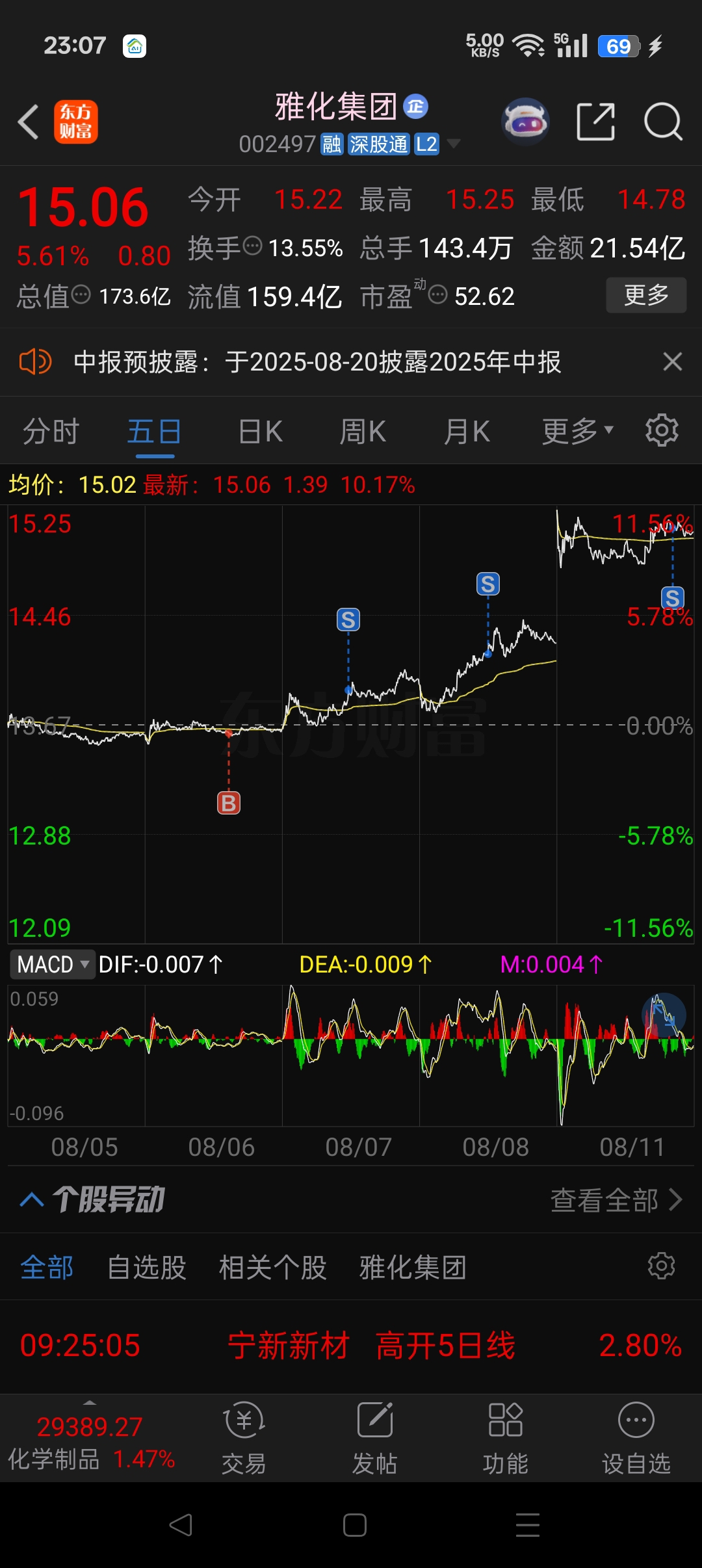
Task: Select the 五日 chart tab
Action: (154, 431)
